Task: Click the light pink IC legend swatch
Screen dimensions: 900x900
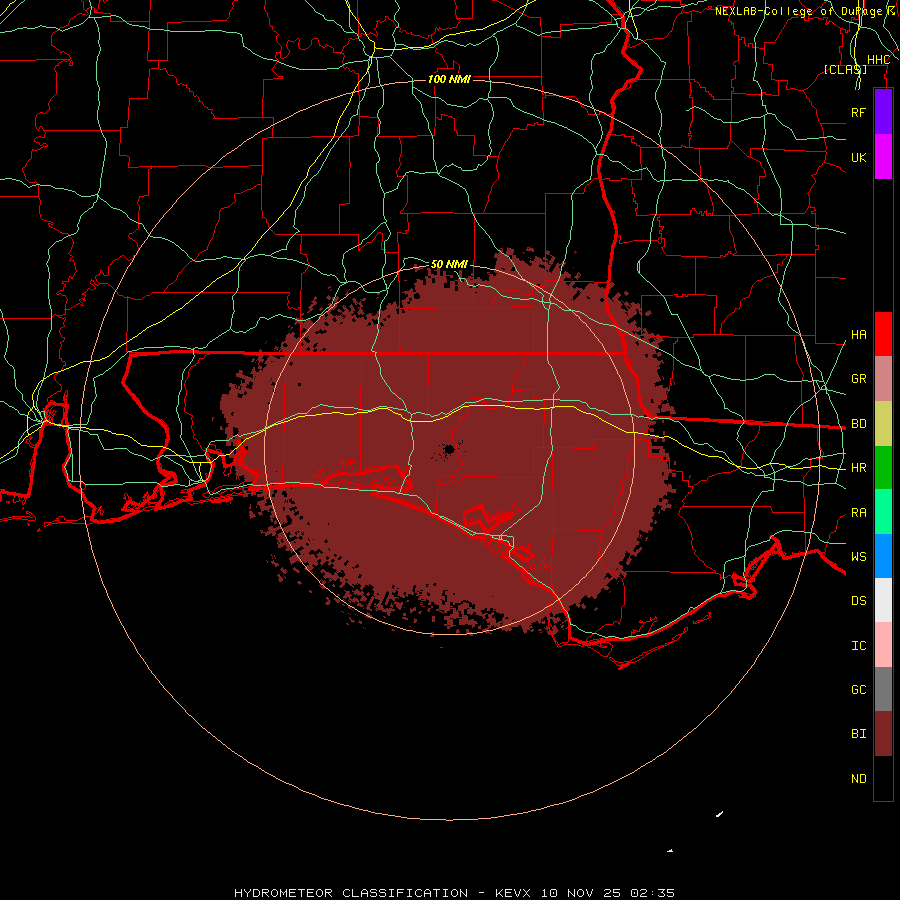Action: (x=883, y=645)
